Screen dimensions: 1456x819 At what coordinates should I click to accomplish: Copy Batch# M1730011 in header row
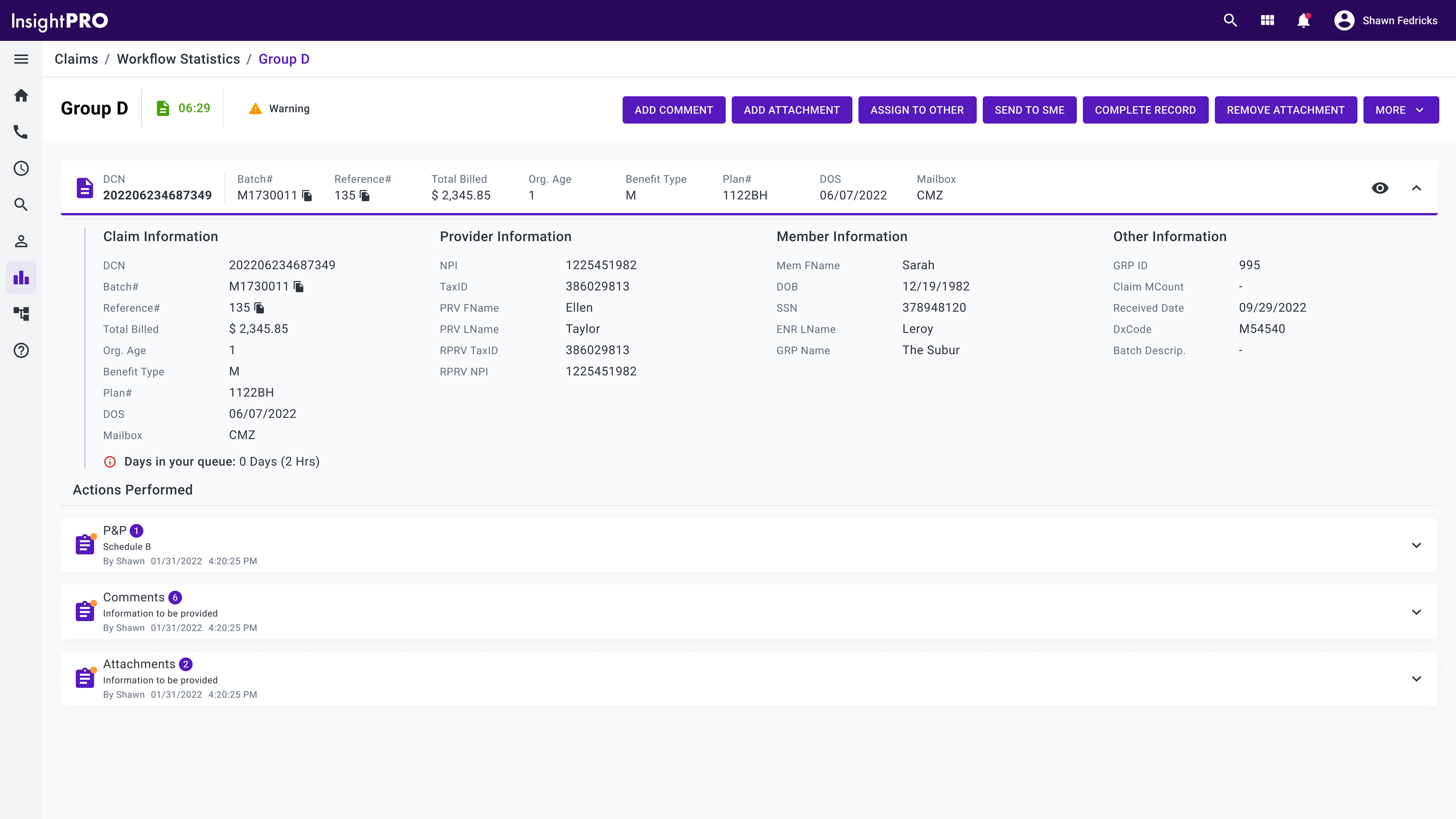[308, 196]
